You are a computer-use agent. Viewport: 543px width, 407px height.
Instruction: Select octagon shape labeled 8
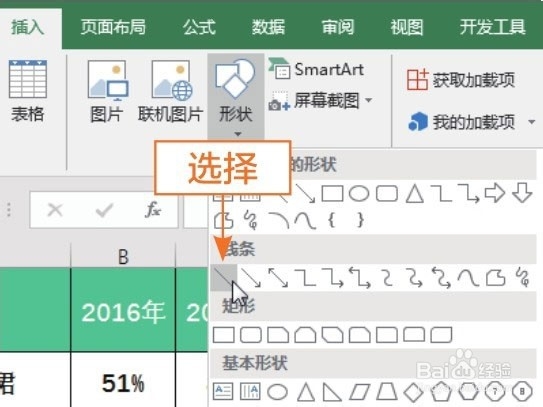coord(522,391)
